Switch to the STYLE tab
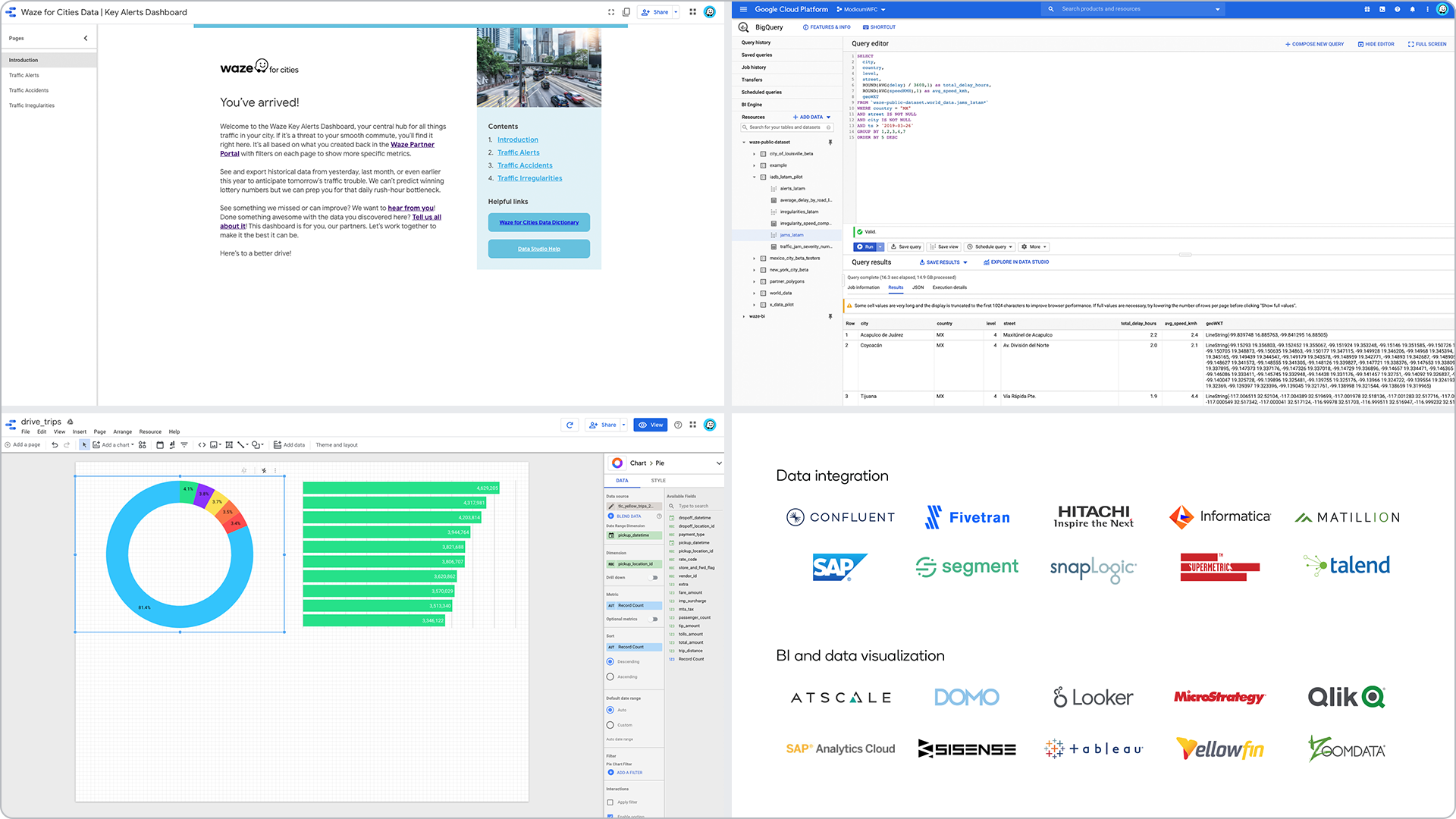 coord(658,481)
